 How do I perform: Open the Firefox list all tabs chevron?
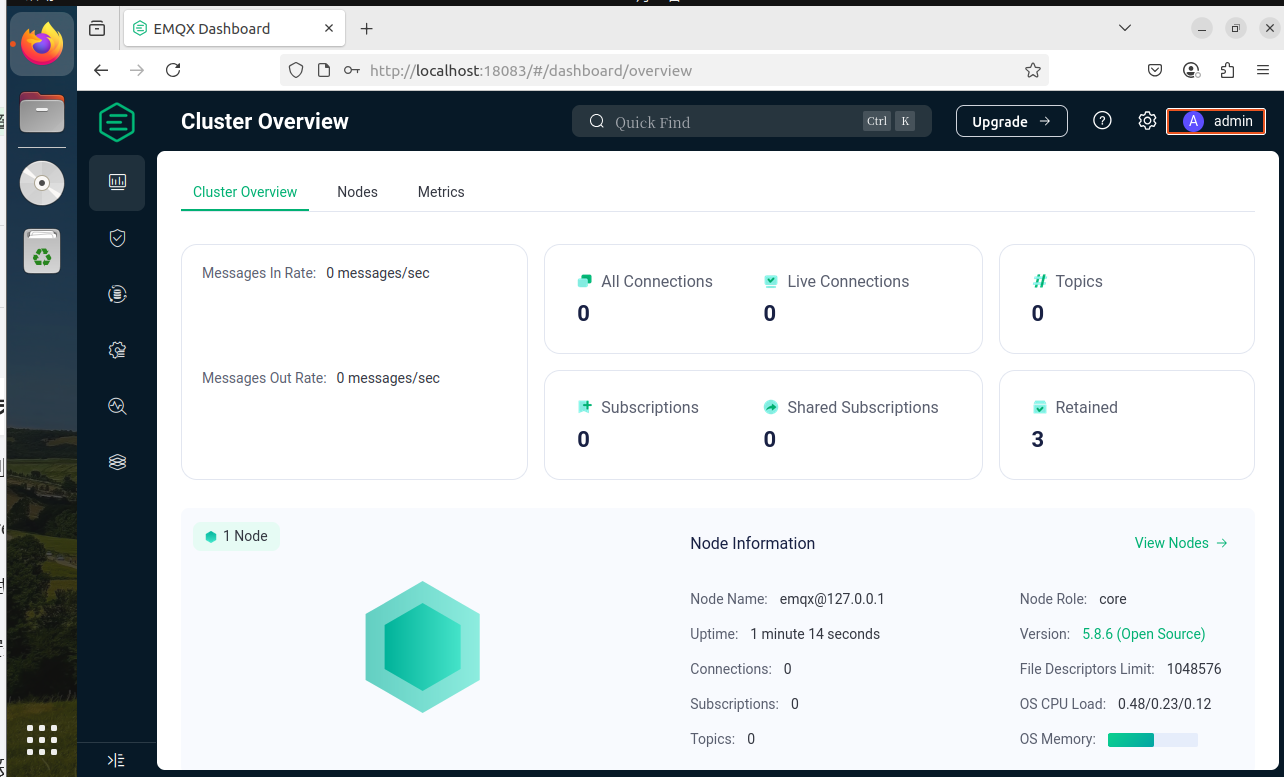[1126, 28]
